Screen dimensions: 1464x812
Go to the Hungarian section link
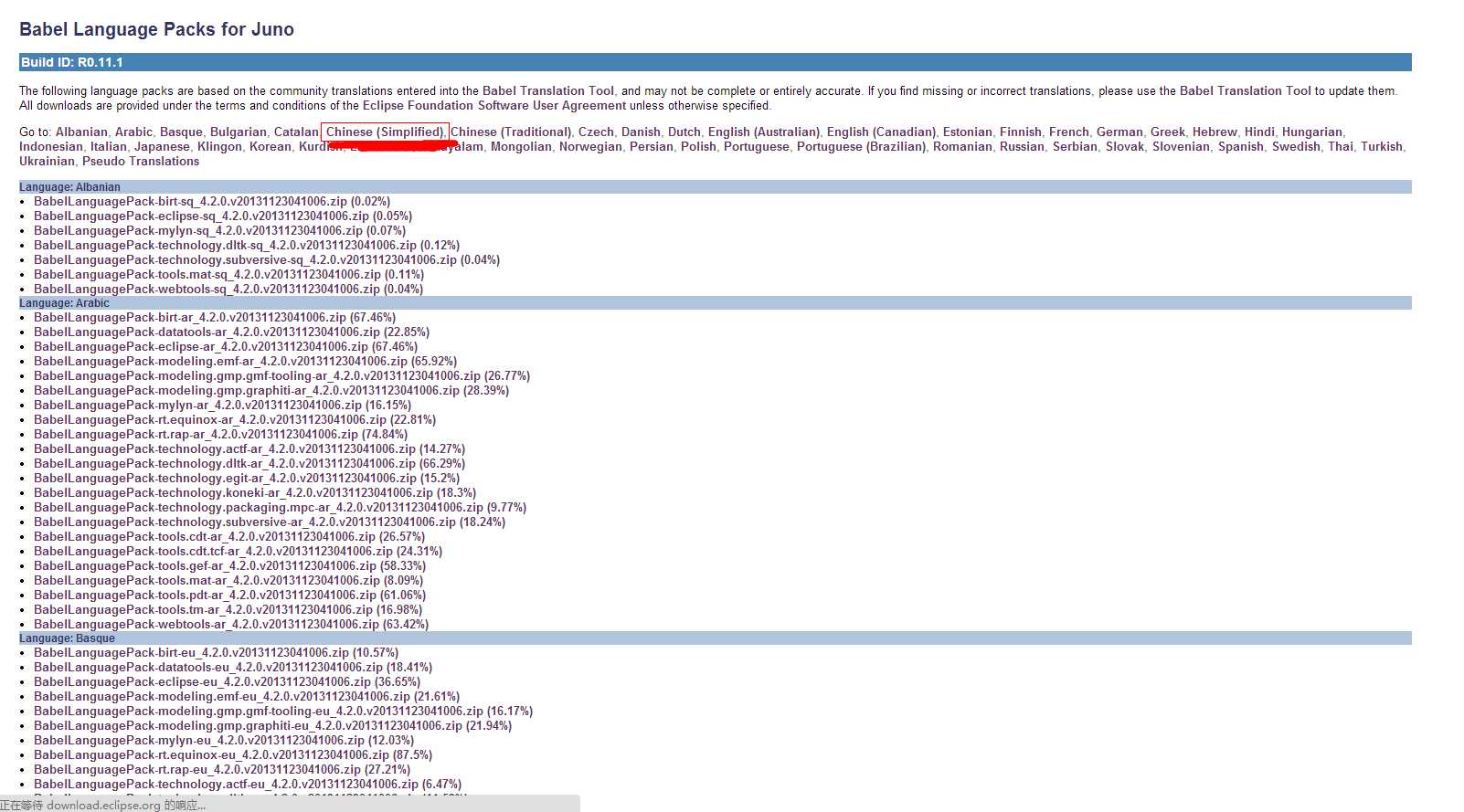(1312, 132)
